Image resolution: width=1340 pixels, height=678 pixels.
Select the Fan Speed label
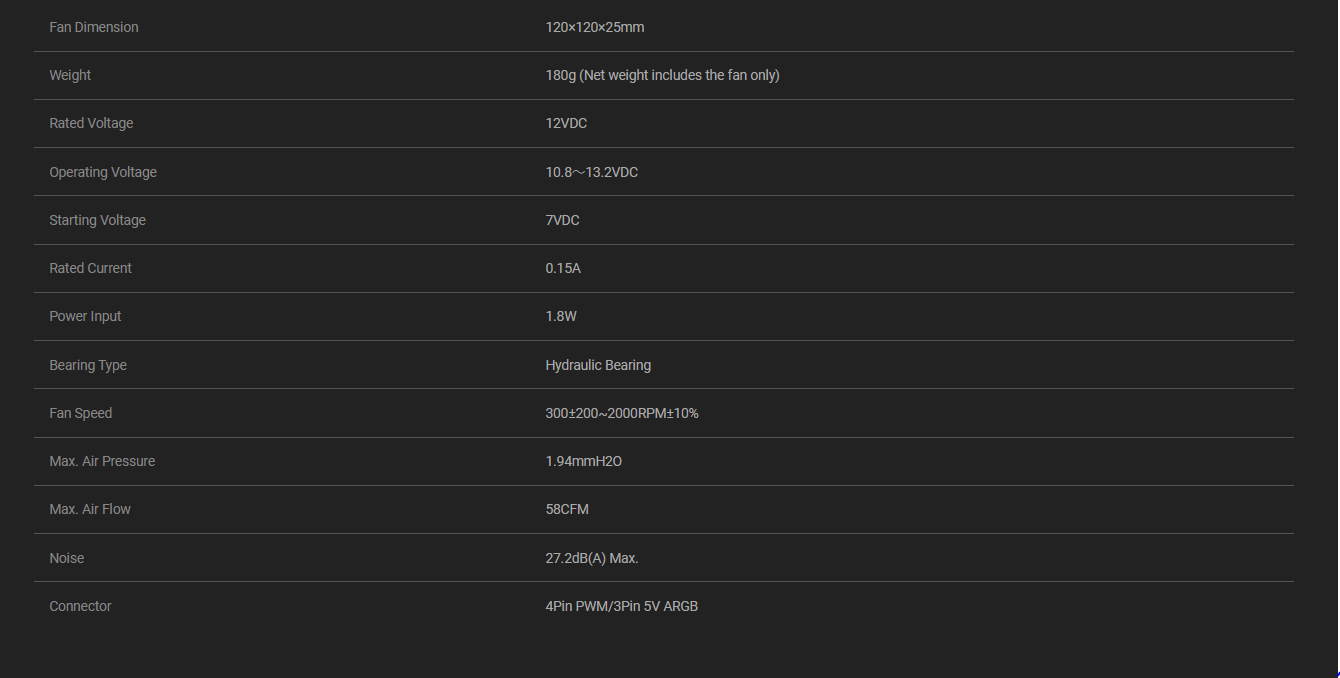click(80, 413)
